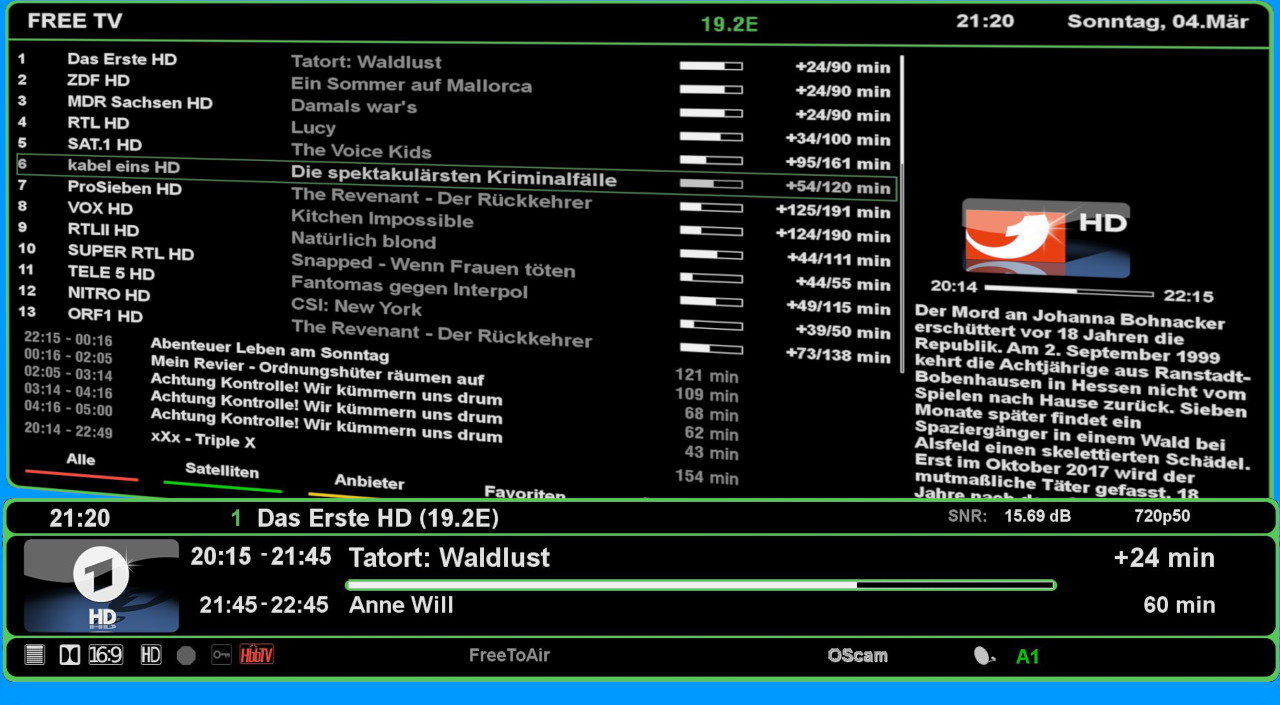This screenshot has height=705, width=1280.
Task: Click the programme Damals war's
Action: pyautogui.click(x=354, y=106)
